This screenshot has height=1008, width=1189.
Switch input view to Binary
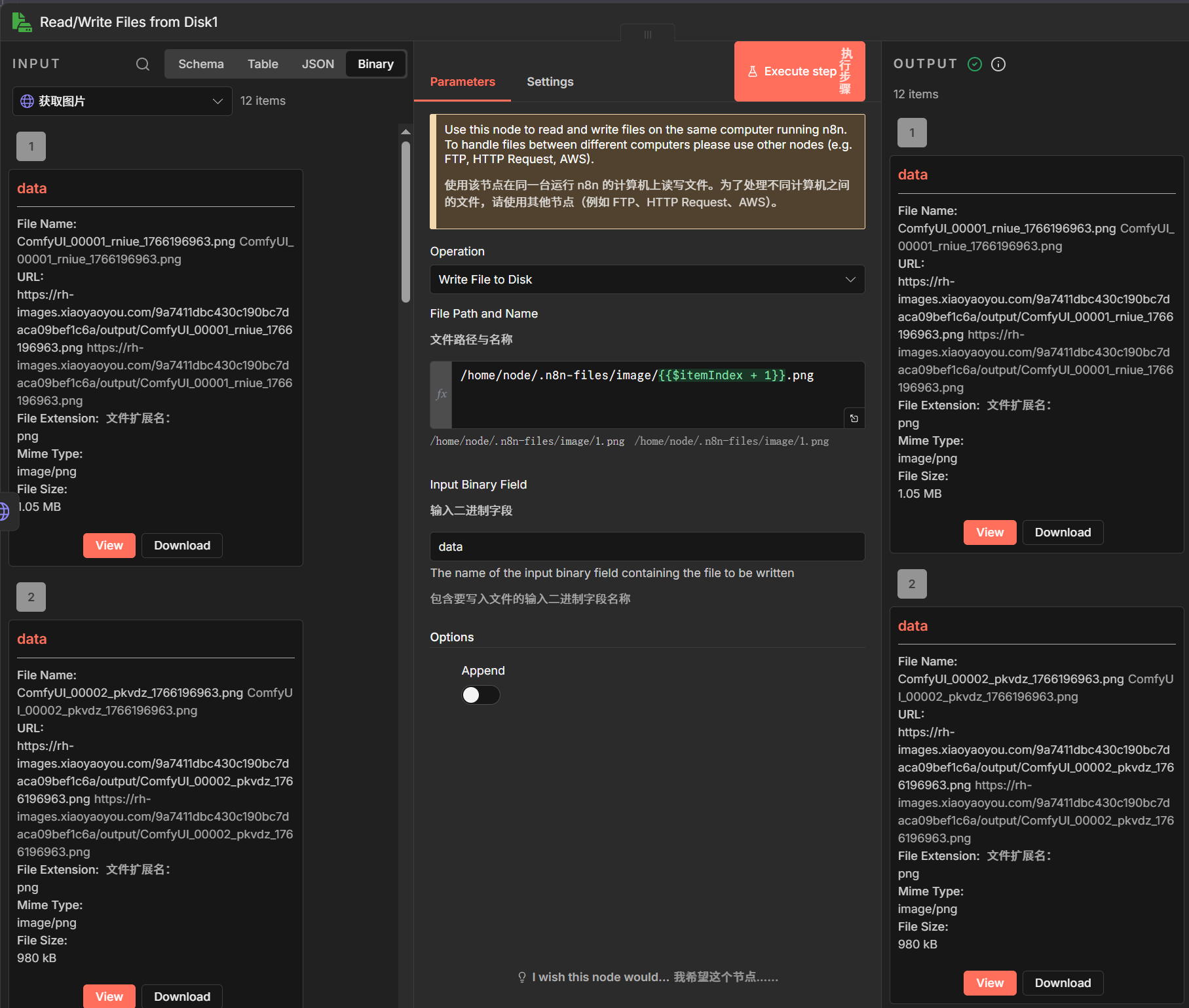point(375,64)
